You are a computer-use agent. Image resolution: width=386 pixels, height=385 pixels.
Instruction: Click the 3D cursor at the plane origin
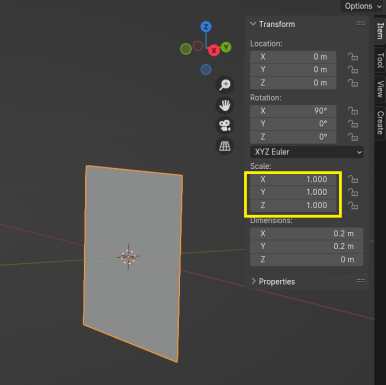pos(128,257)
